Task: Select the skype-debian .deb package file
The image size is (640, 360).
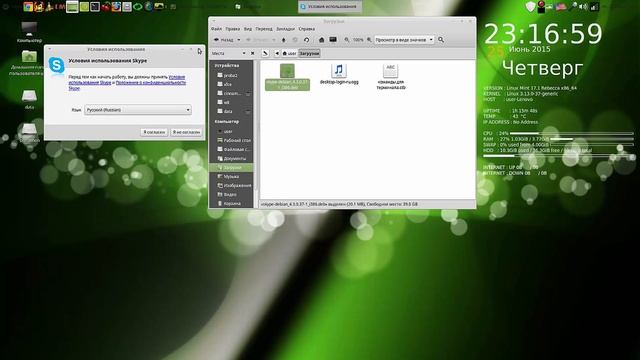Action: 287,77
